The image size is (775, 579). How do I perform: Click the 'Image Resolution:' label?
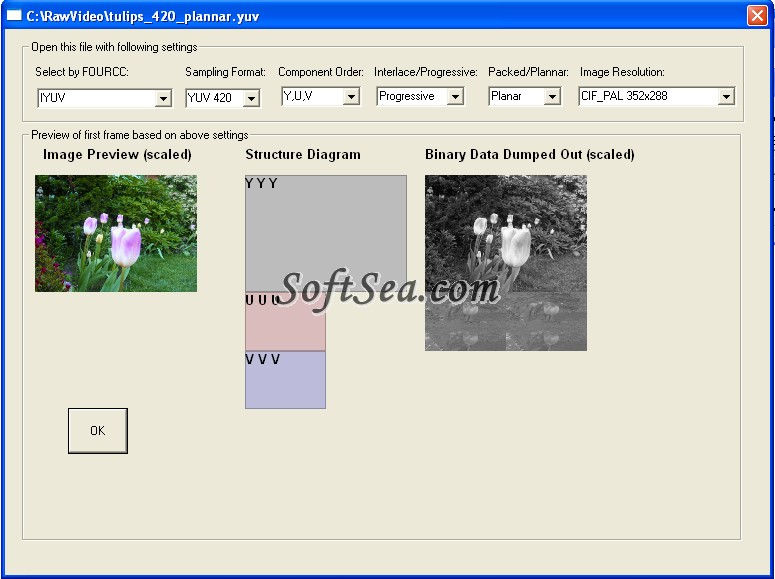tap(622, 72)
